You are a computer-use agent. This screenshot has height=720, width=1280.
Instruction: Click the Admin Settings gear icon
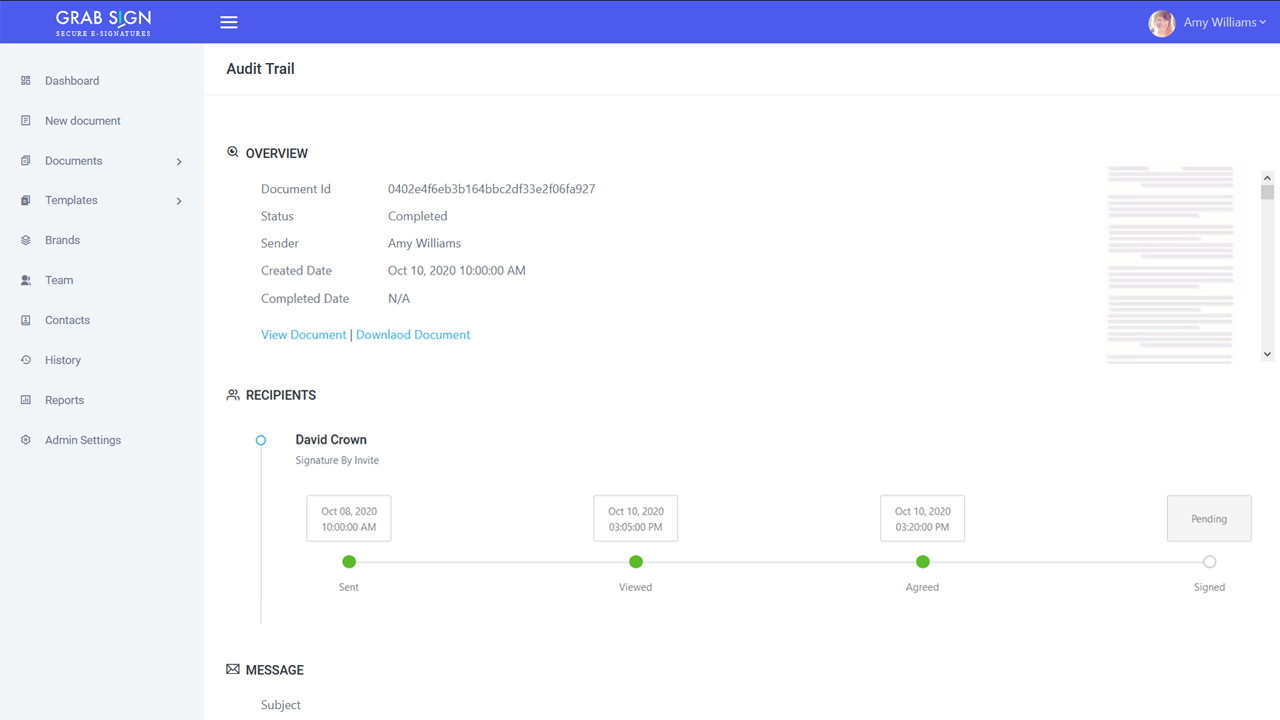(26, 440)
